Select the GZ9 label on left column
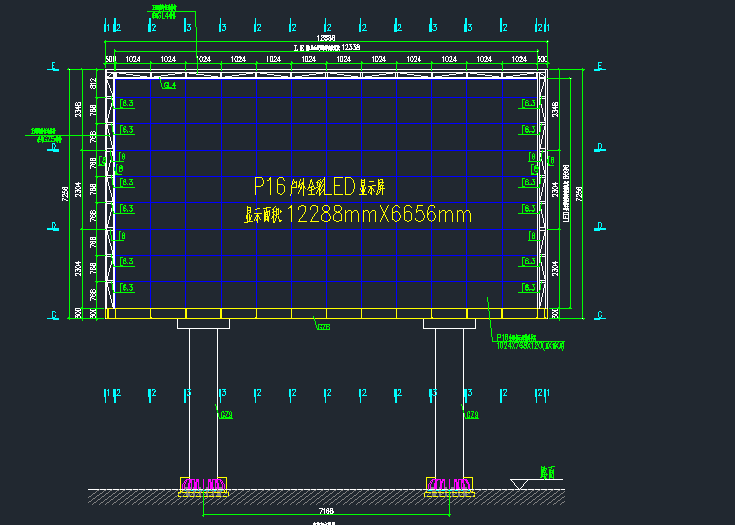Image resolution: width=735 pixels, height=525 pixels. [226, 414]
